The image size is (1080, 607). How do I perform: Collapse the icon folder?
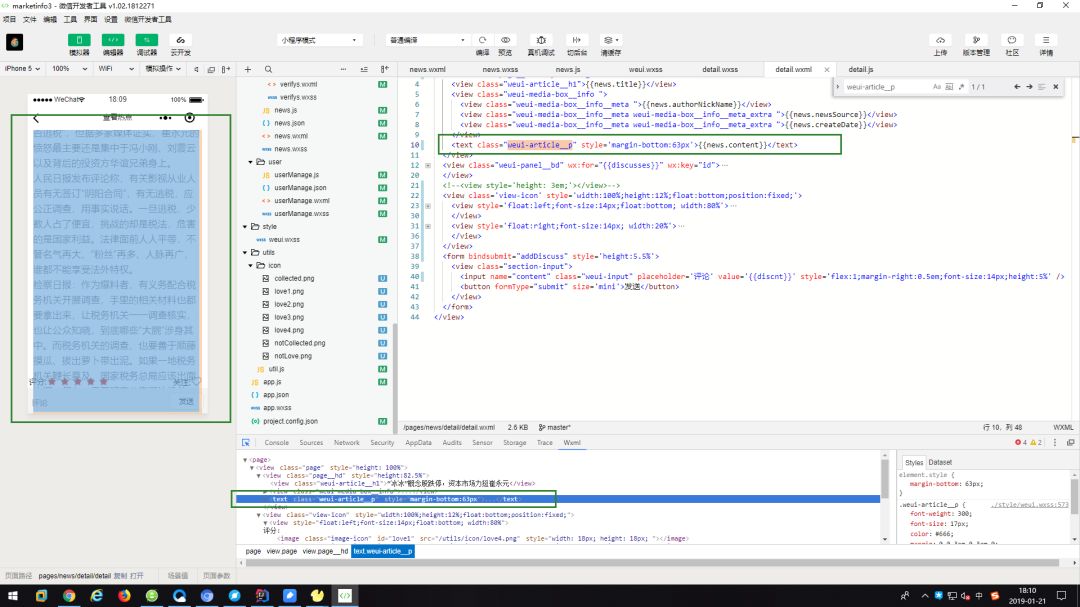pyautogui.click(x=251, y=265)
